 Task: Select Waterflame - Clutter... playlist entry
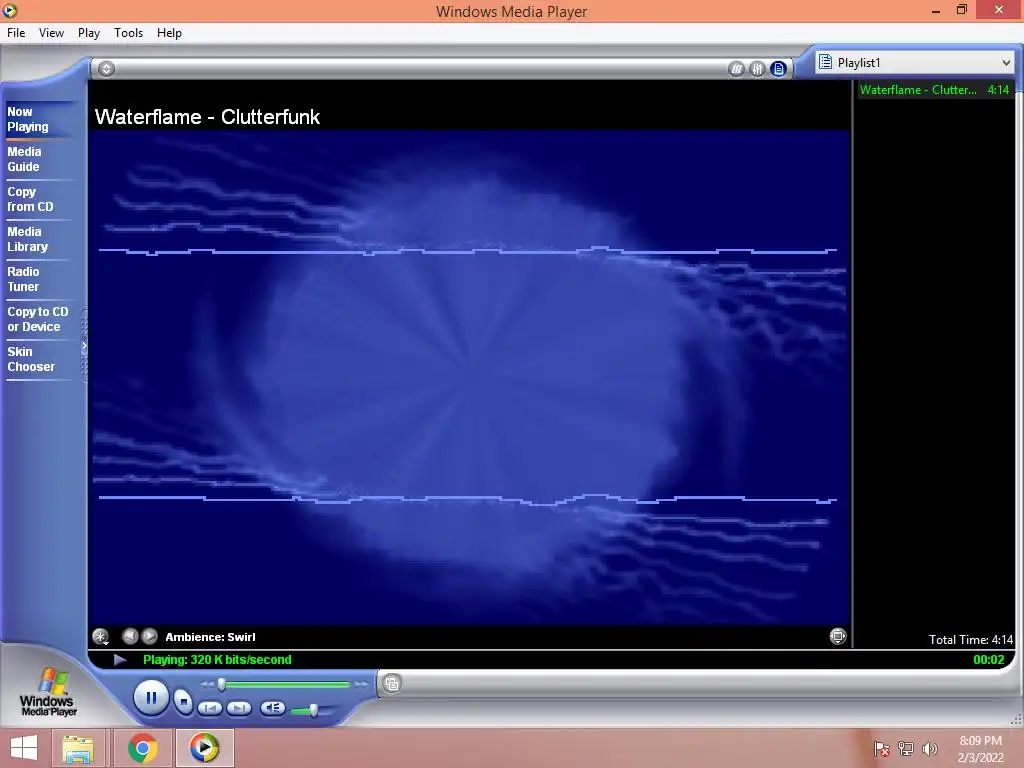click(x=934, y=90)
